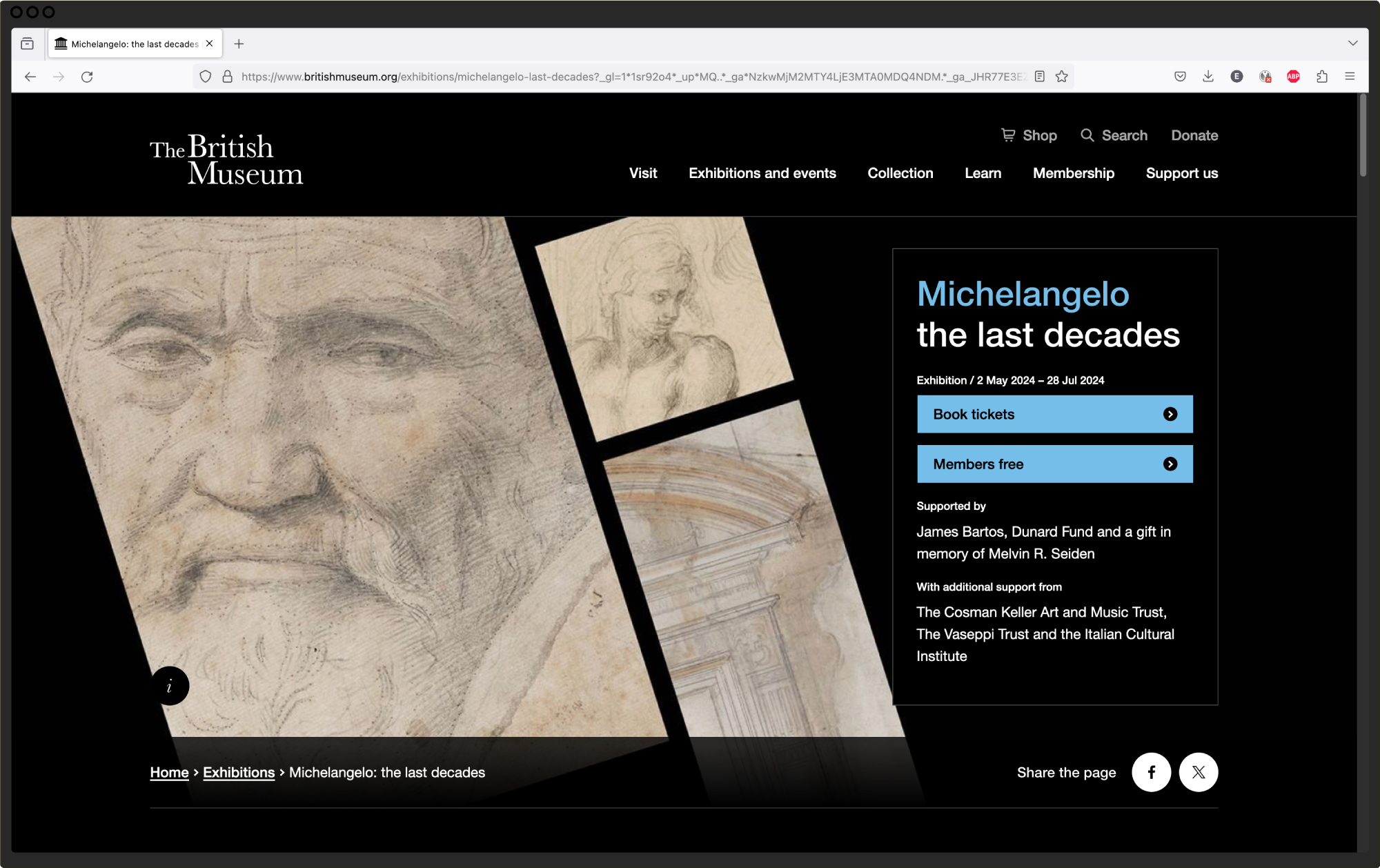
Task: Open image credits via the info icon
Action: [170, 685]
